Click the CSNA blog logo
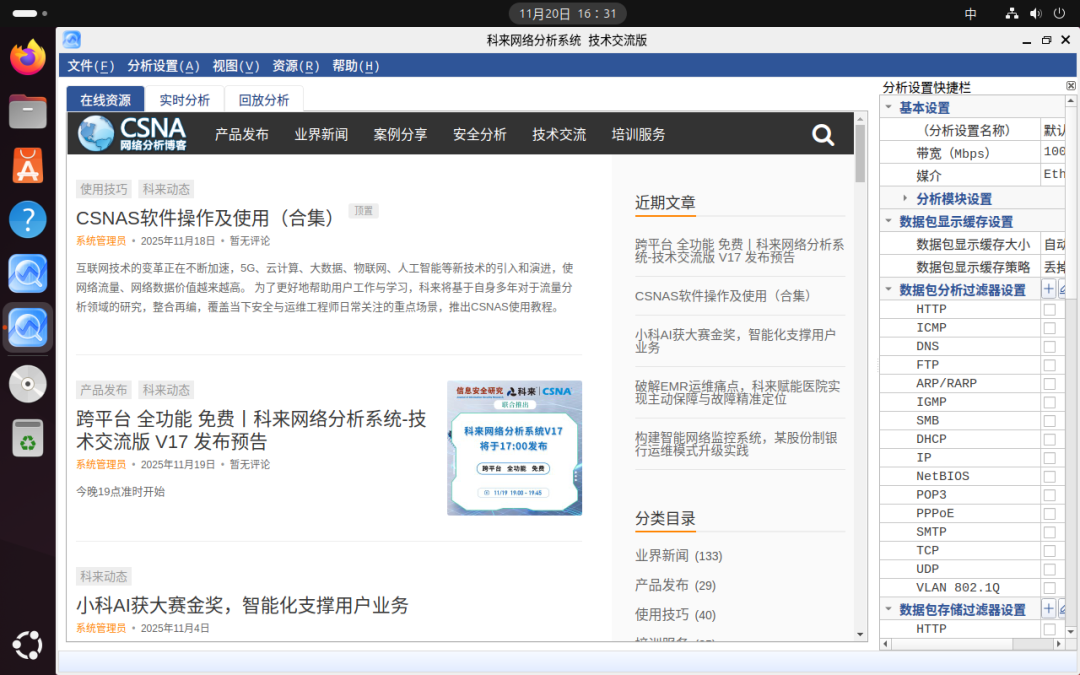Screen dimensions: 1080x675 [133, 134]
